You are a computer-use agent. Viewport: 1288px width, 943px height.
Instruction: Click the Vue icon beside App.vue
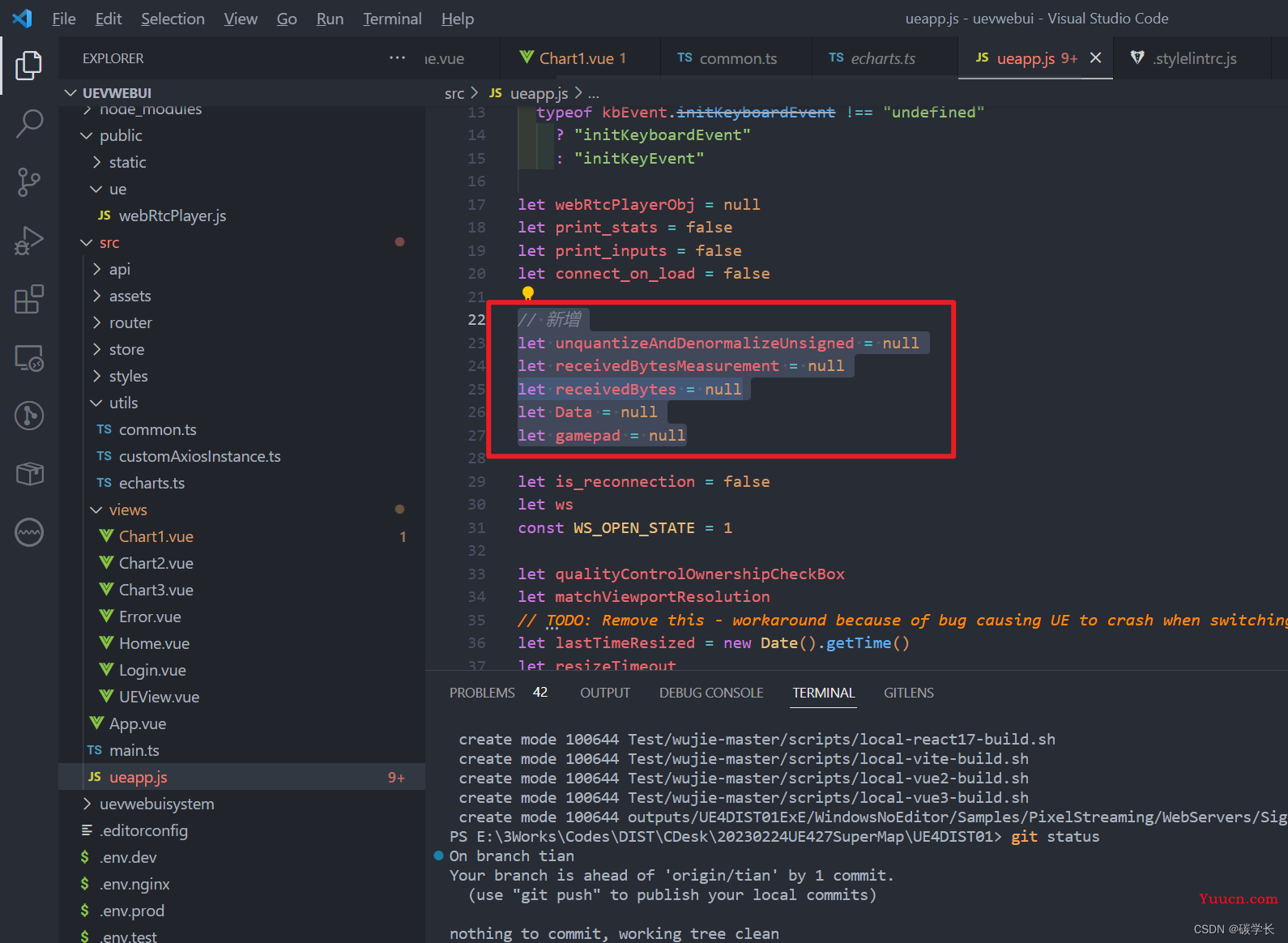97,723
